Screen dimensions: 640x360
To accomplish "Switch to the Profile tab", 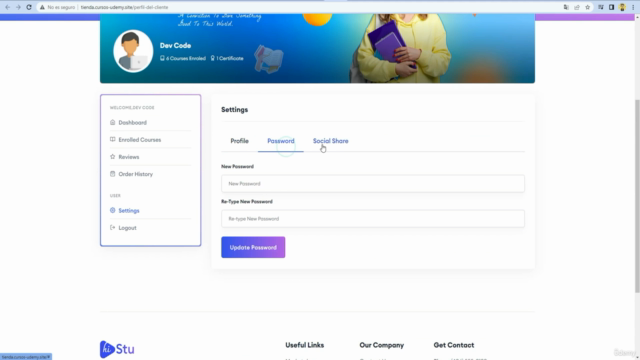I will [x=240, y=141].
